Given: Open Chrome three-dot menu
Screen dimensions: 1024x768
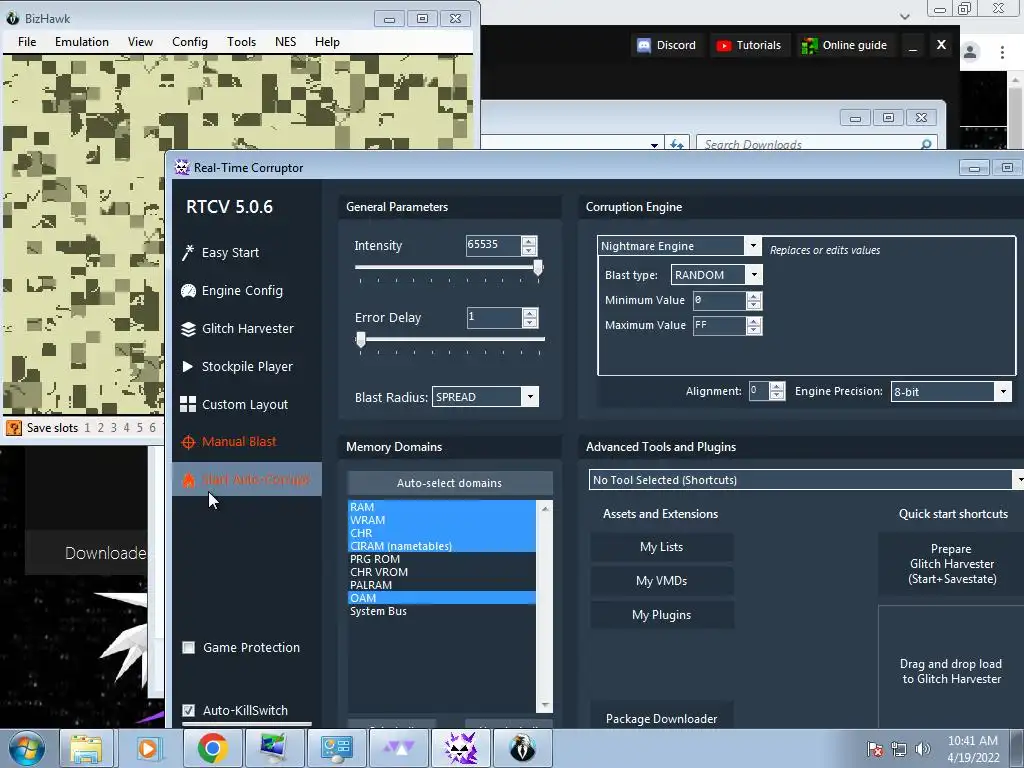Looking at the screenshot, I should (x=1002, y=52).
